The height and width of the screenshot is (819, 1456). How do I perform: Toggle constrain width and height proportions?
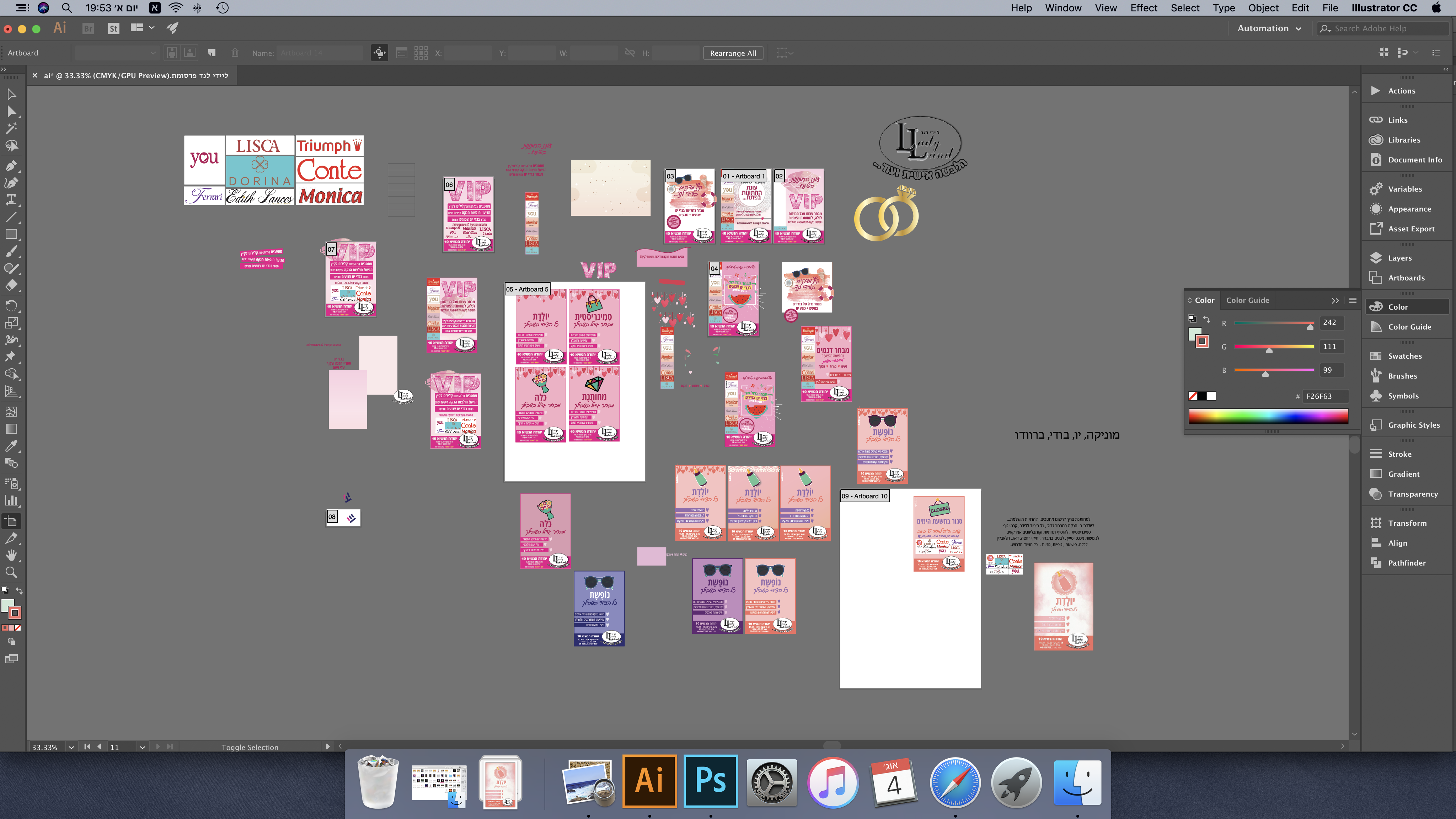pyautogui.click(x=630, y=53)
